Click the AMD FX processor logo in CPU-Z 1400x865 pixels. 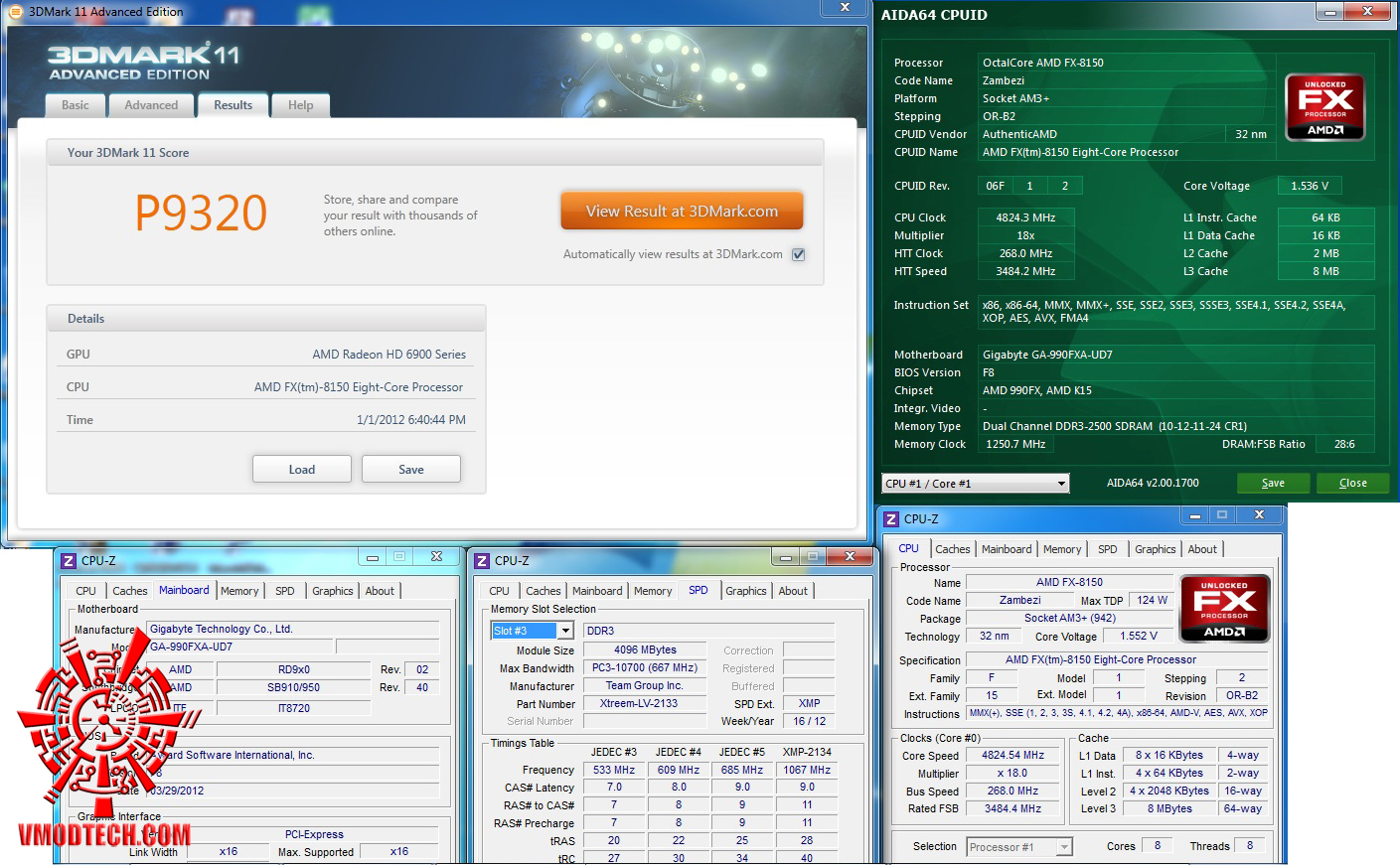(x=1224, y=609)
